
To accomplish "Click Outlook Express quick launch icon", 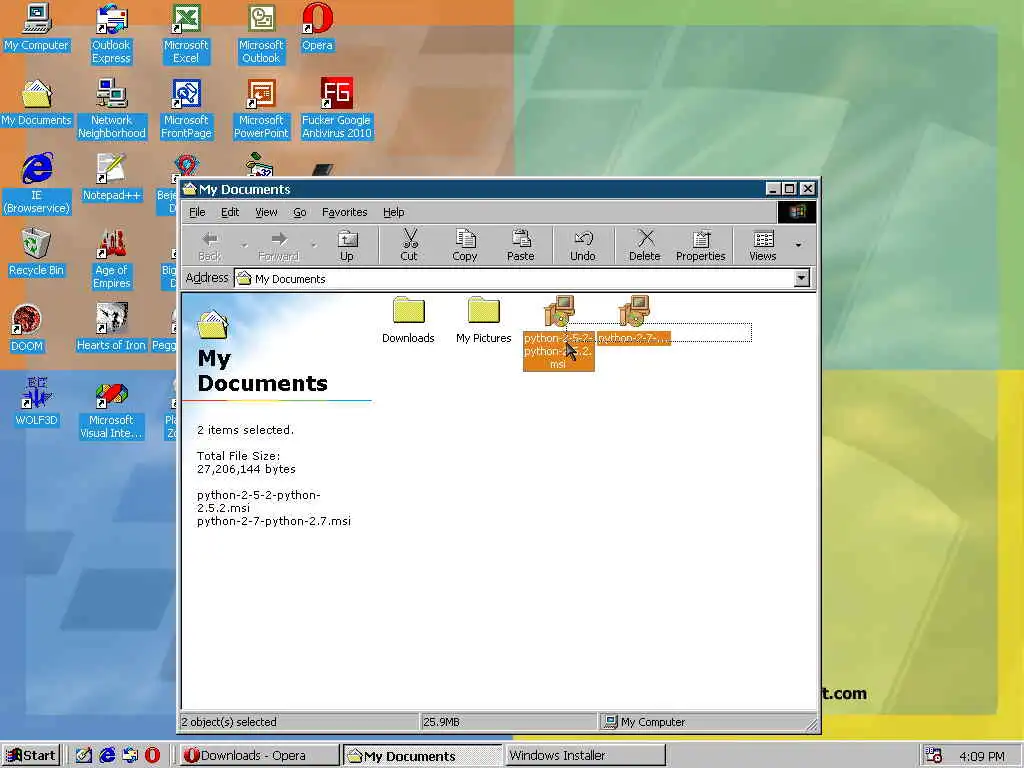I will 130,756.
